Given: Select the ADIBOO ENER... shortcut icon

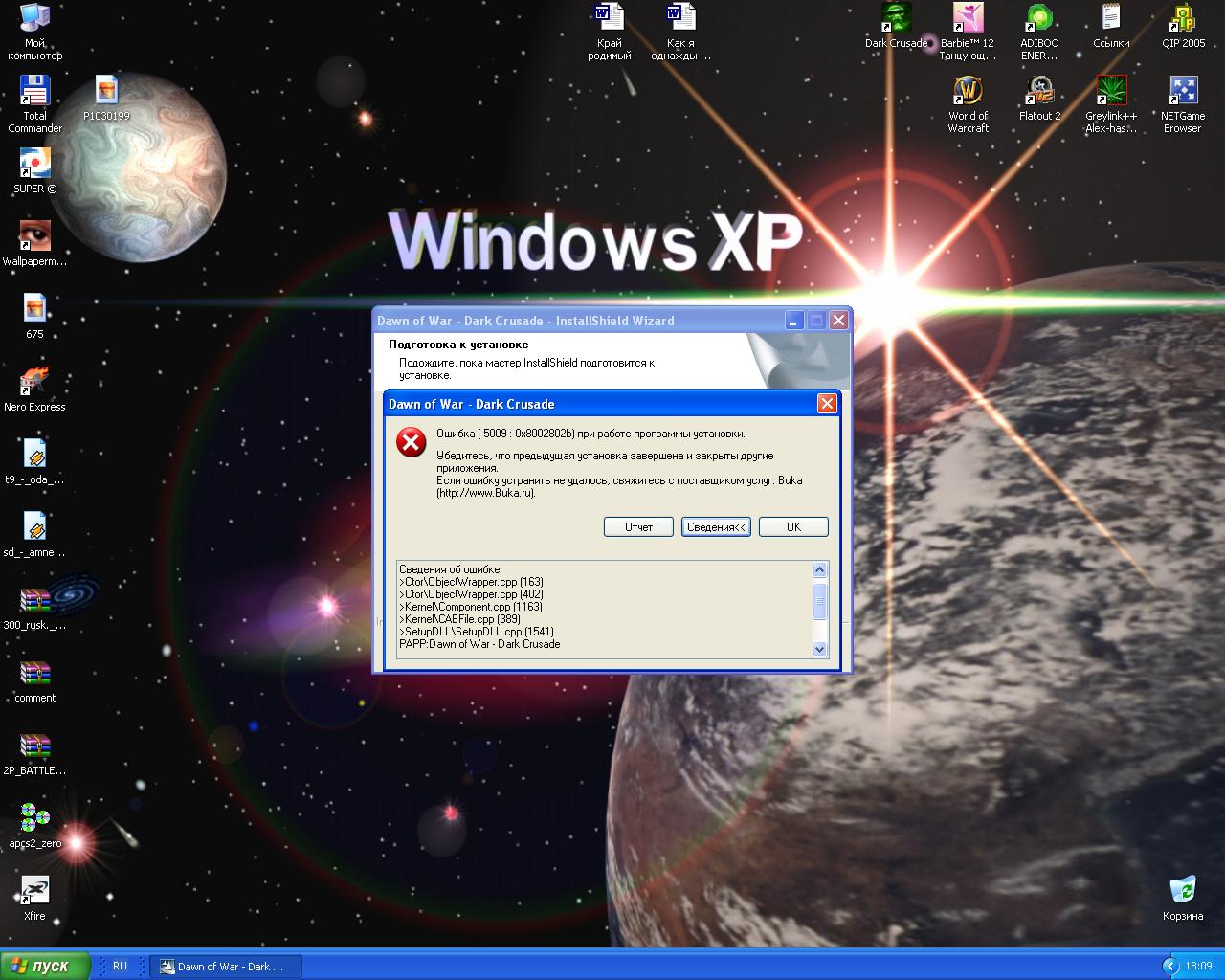Looking at the screenshot, I should point(1039,17).
